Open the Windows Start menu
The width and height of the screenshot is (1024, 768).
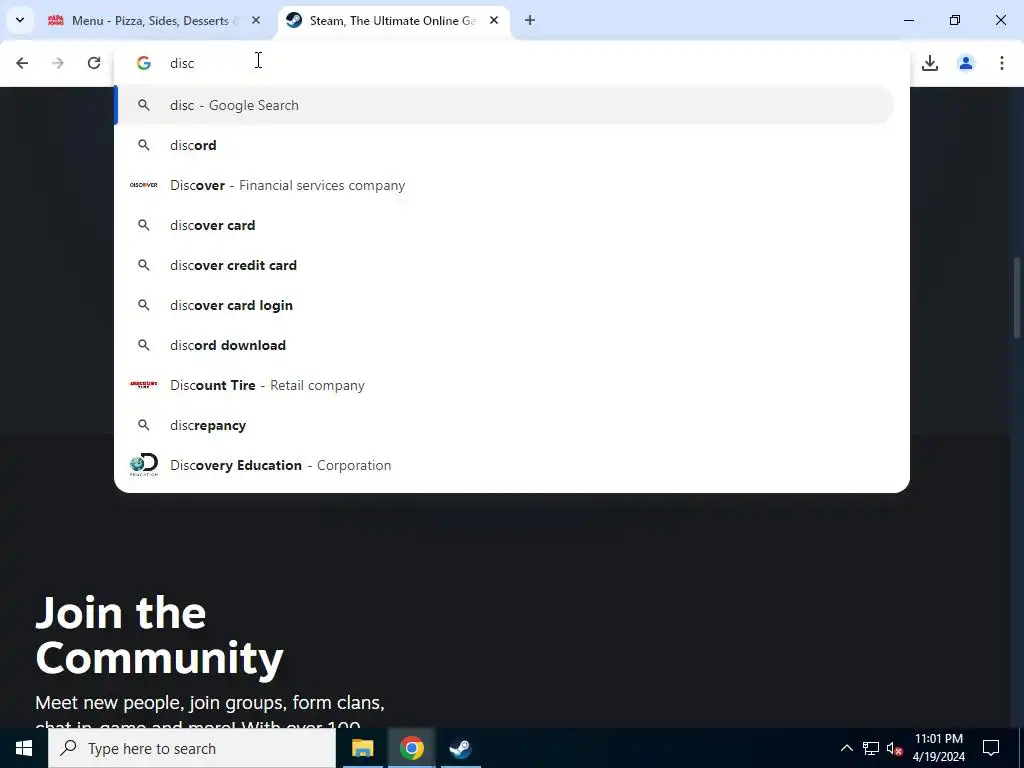[24, 748]
